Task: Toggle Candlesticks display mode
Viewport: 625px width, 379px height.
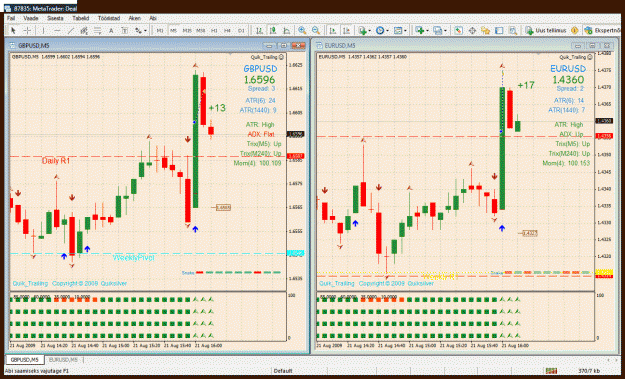Action: tap(273, 31)
